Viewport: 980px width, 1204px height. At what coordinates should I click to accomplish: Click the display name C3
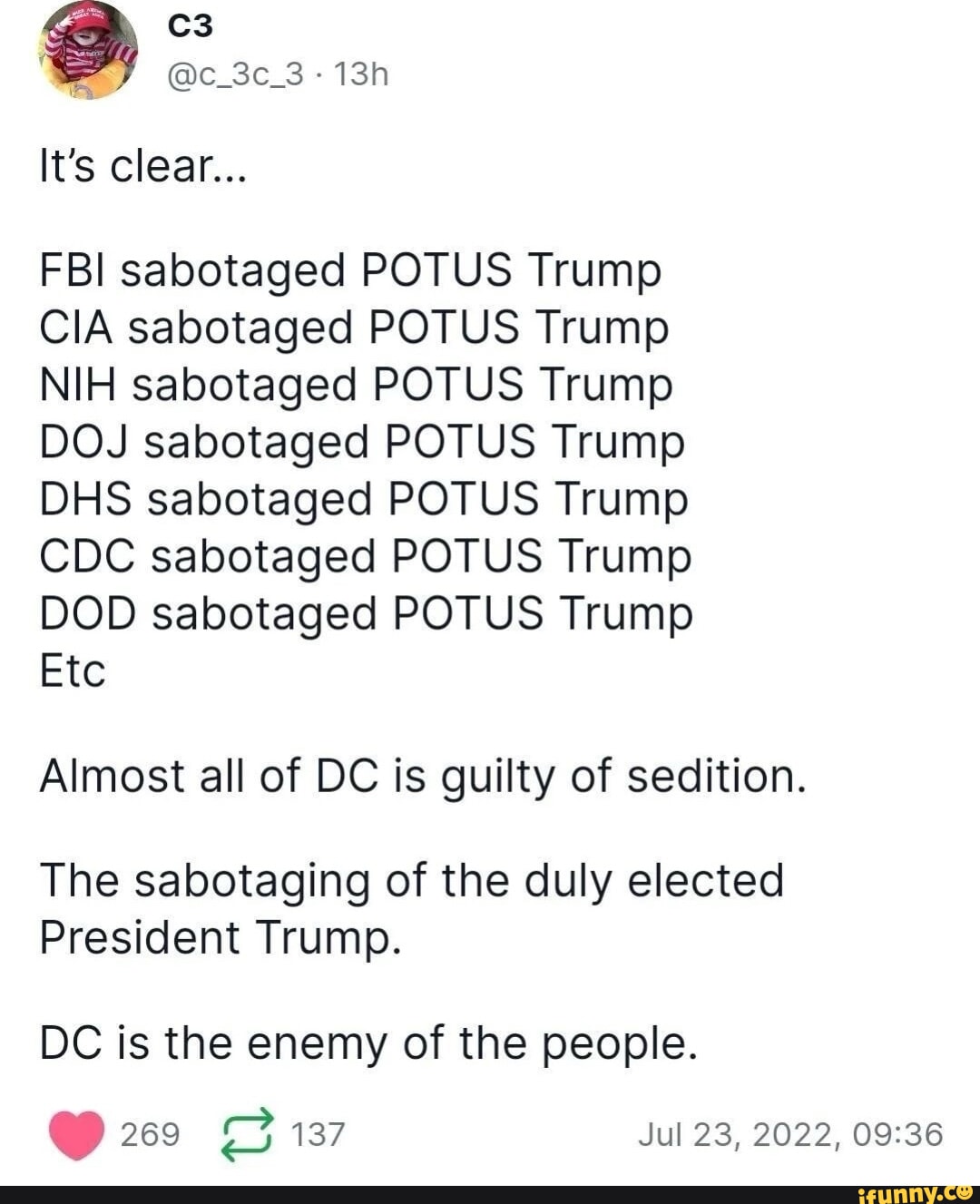(x=191, y=26)
